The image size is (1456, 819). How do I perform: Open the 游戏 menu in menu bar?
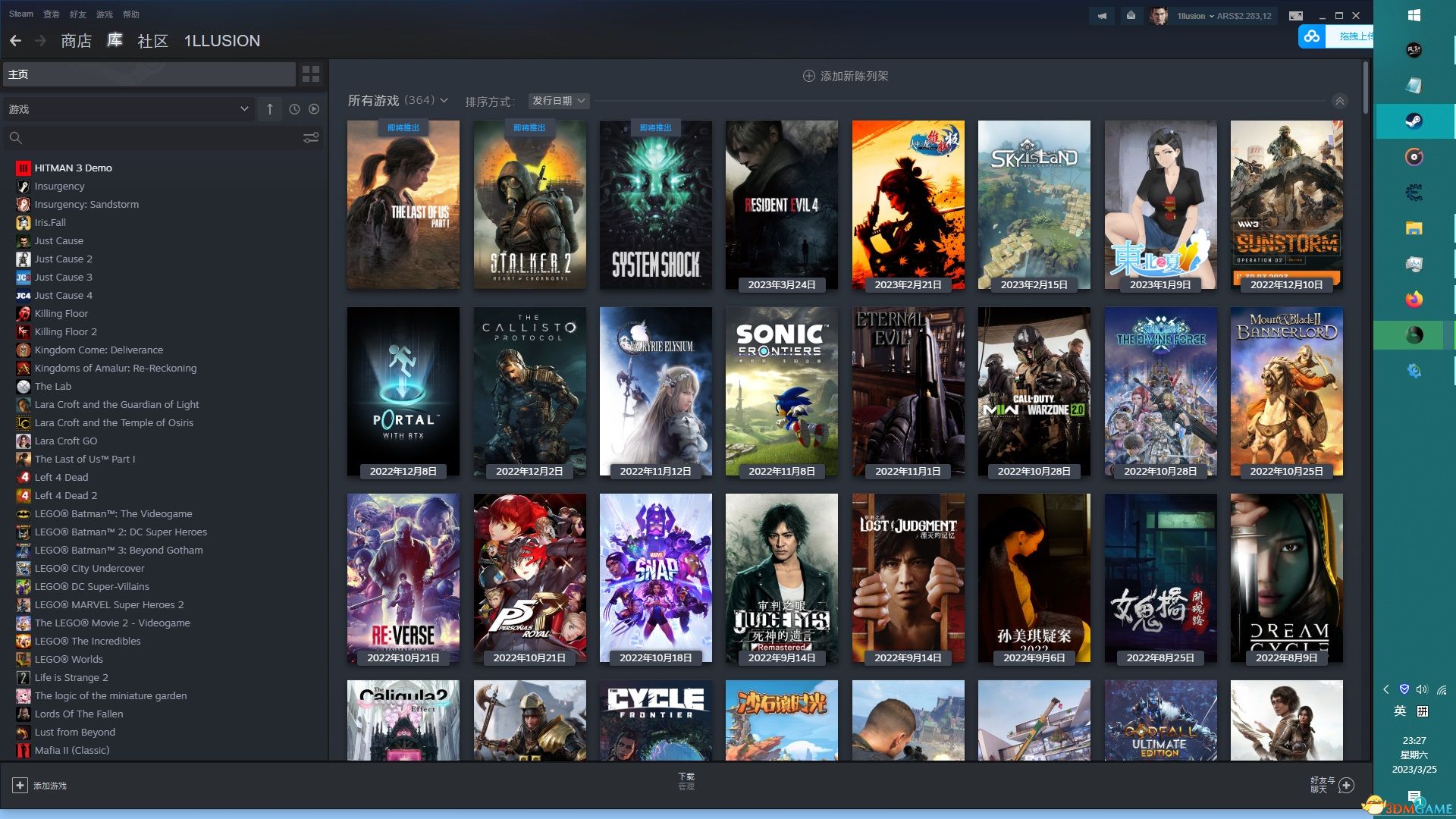(105, 14)
